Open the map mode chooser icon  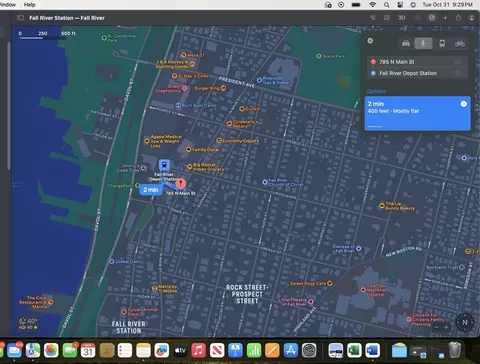click(x=387, y=18)
